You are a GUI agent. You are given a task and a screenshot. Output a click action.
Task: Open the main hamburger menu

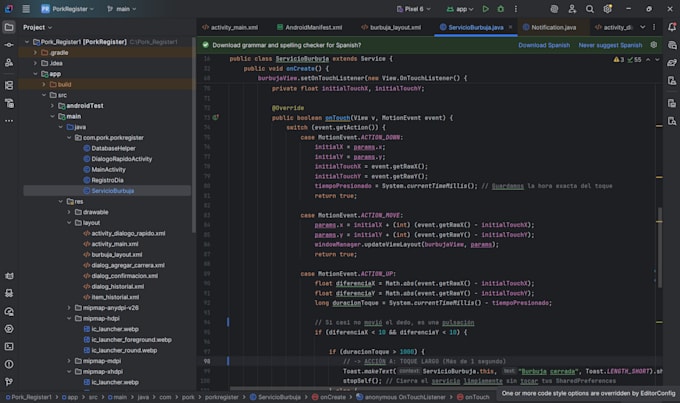click(x=26, y=9)
